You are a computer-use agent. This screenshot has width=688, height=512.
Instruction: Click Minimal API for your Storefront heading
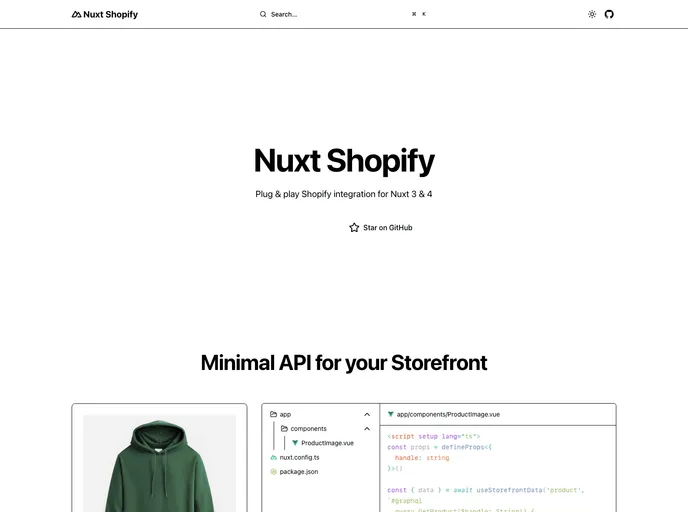coord(344,363)
